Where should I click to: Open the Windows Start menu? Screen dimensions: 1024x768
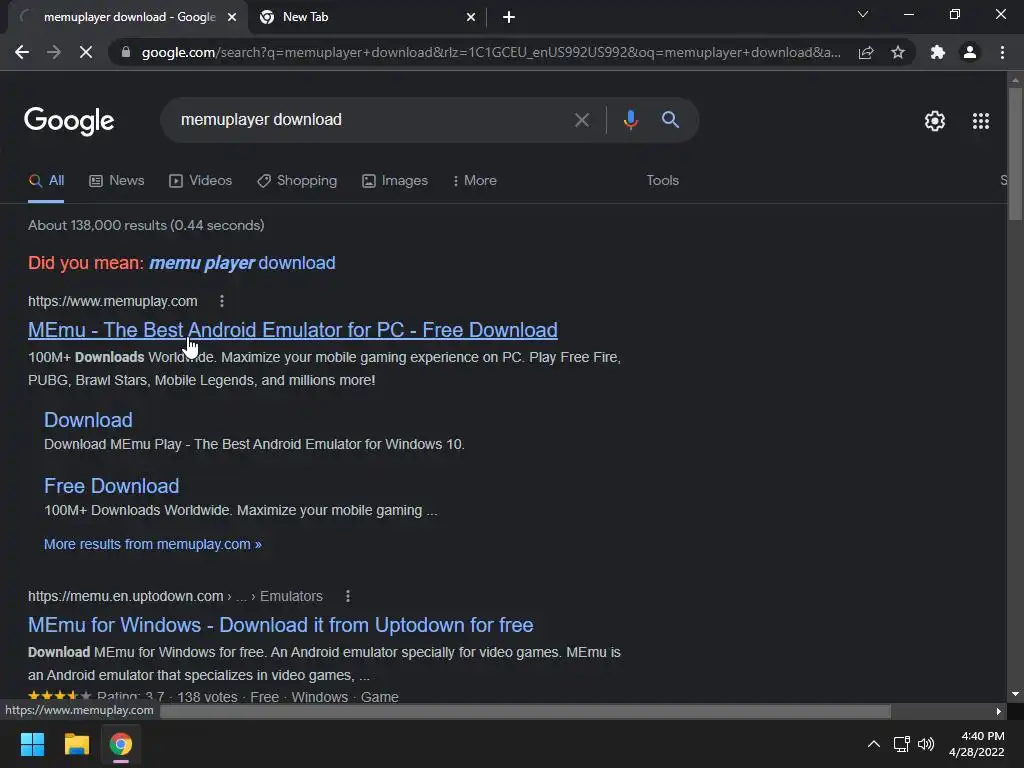(32, 744)
